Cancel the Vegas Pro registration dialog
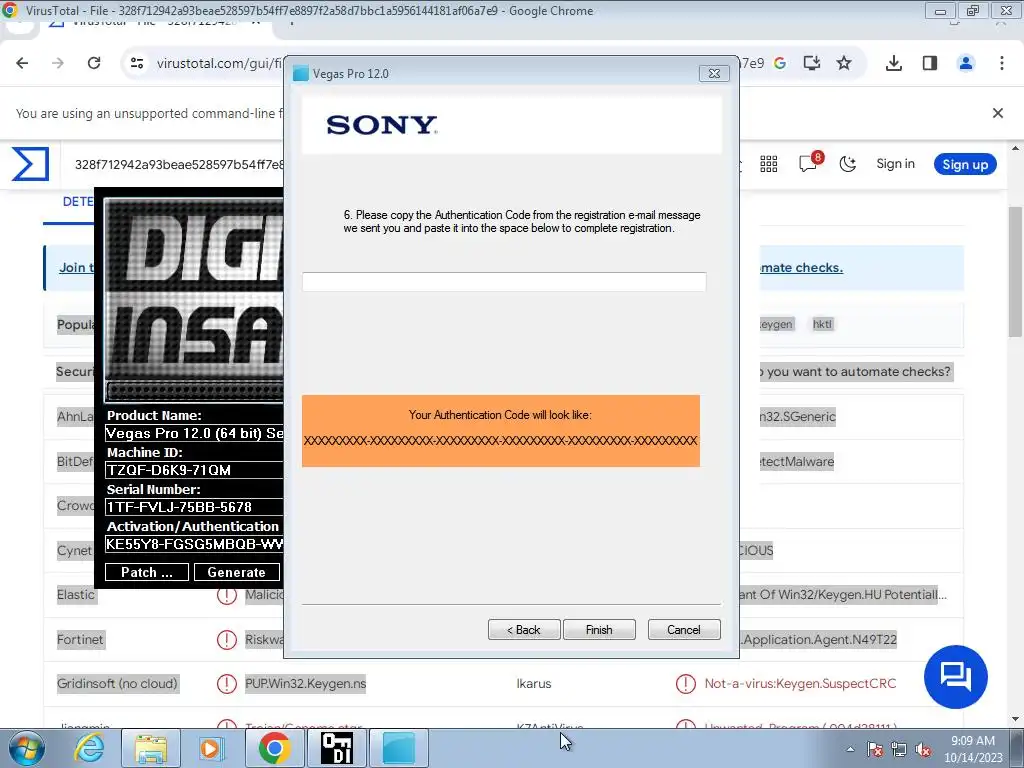This screenshot has width=1024, height=768. click(x=684, y=630)
